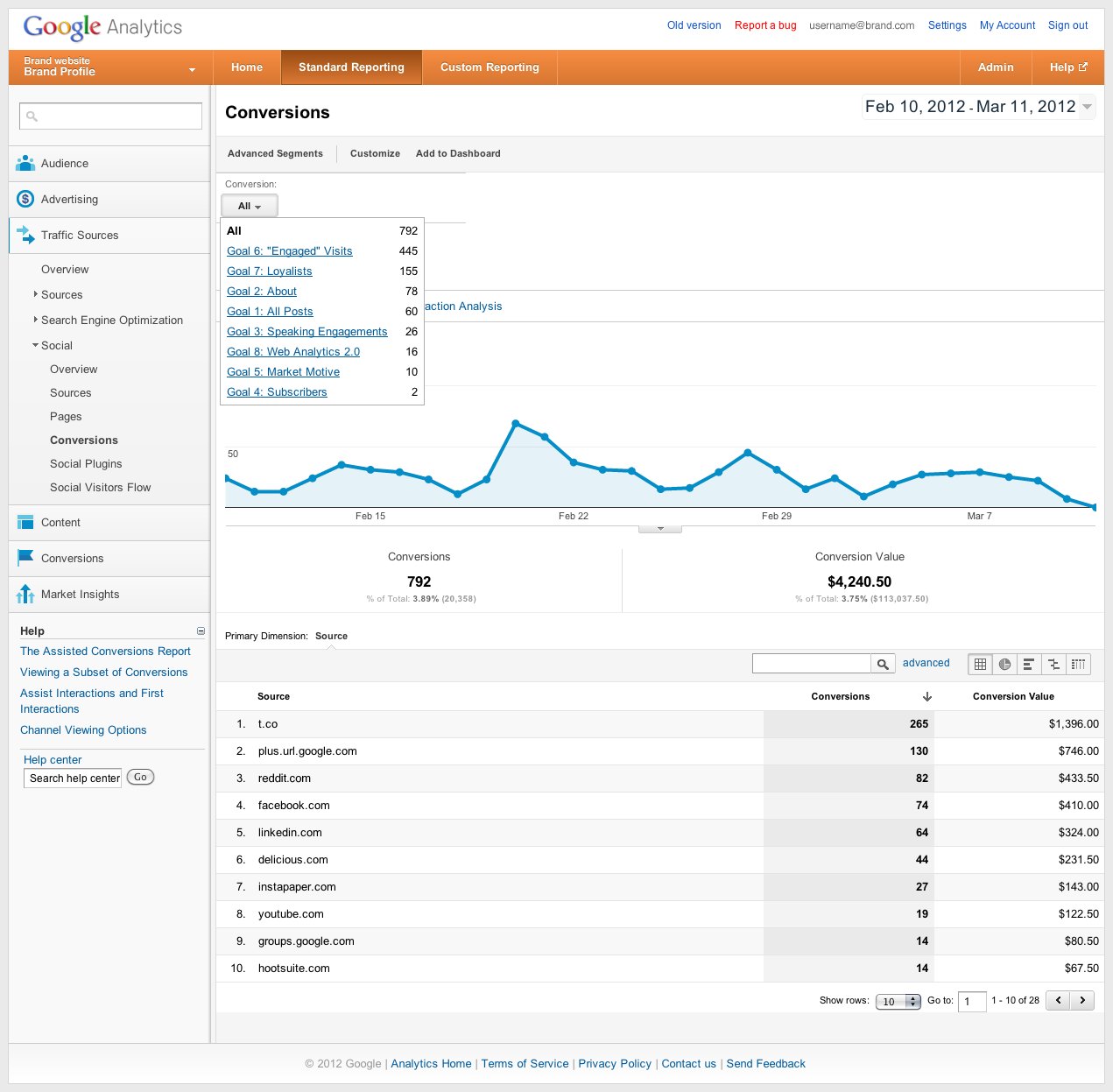
Task: Open Social Visitors Flow report
Action: [x=100, y=487]
